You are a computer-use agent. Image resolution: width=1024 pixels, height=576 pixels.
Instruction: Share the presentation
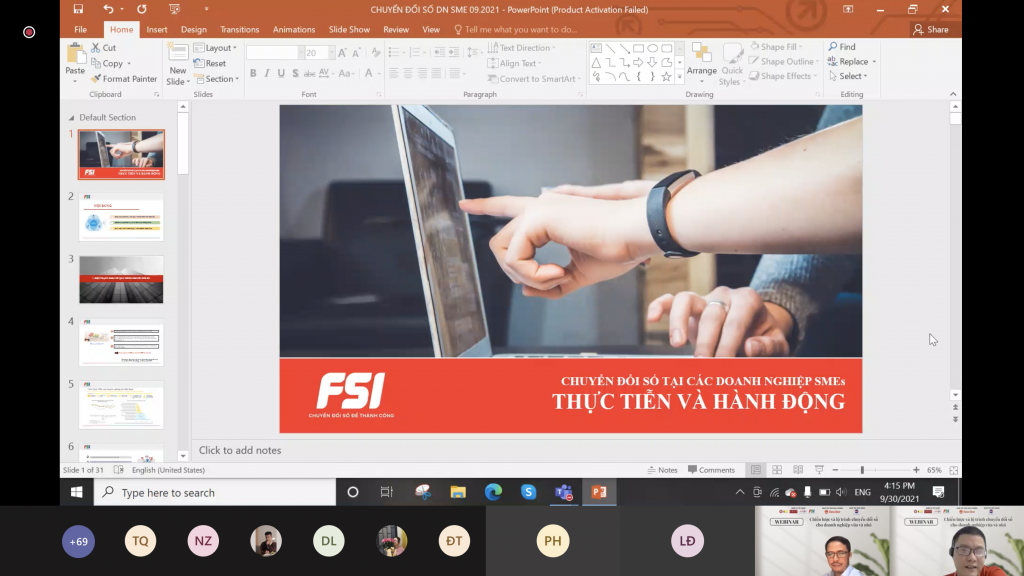tap(931, 29)
